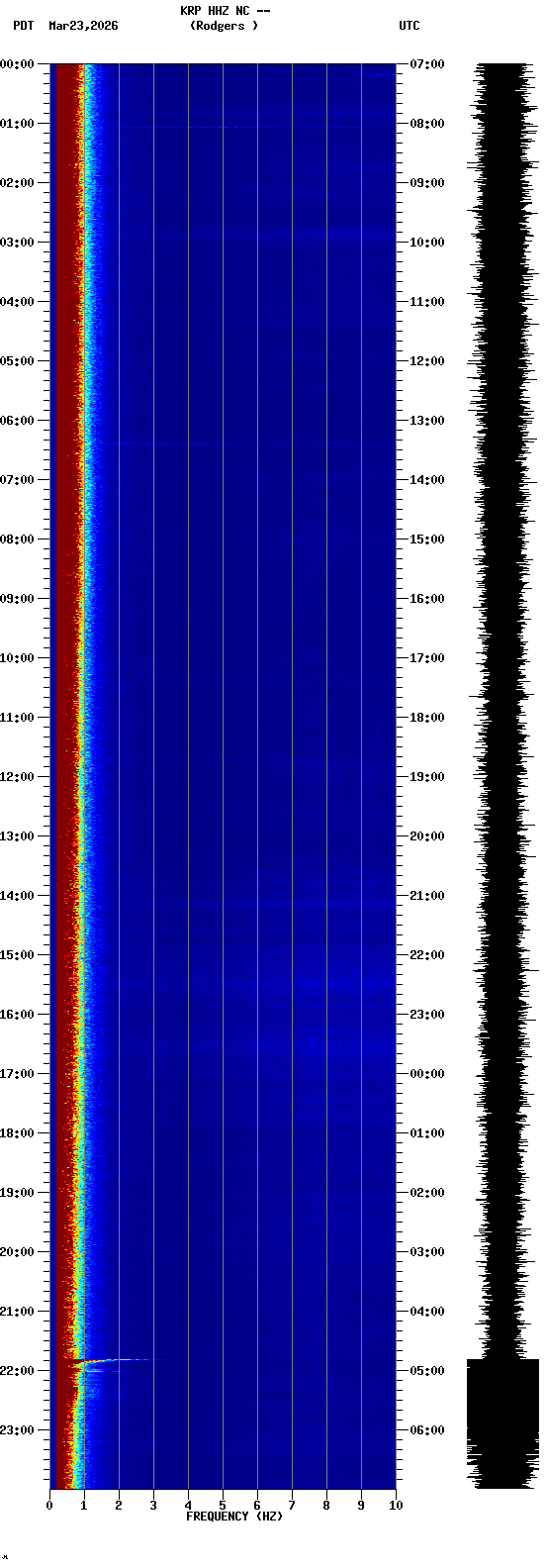Select the '05:00' label on the PDT axis
Viewport: 546px width, 1568px height.
(x=17, y=361)
